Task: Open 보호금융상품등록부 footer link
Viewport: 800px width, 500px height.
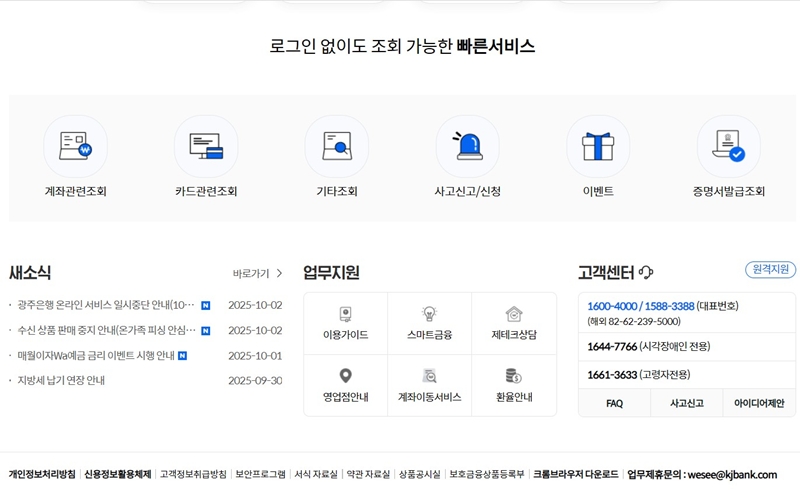Action: 487,474
